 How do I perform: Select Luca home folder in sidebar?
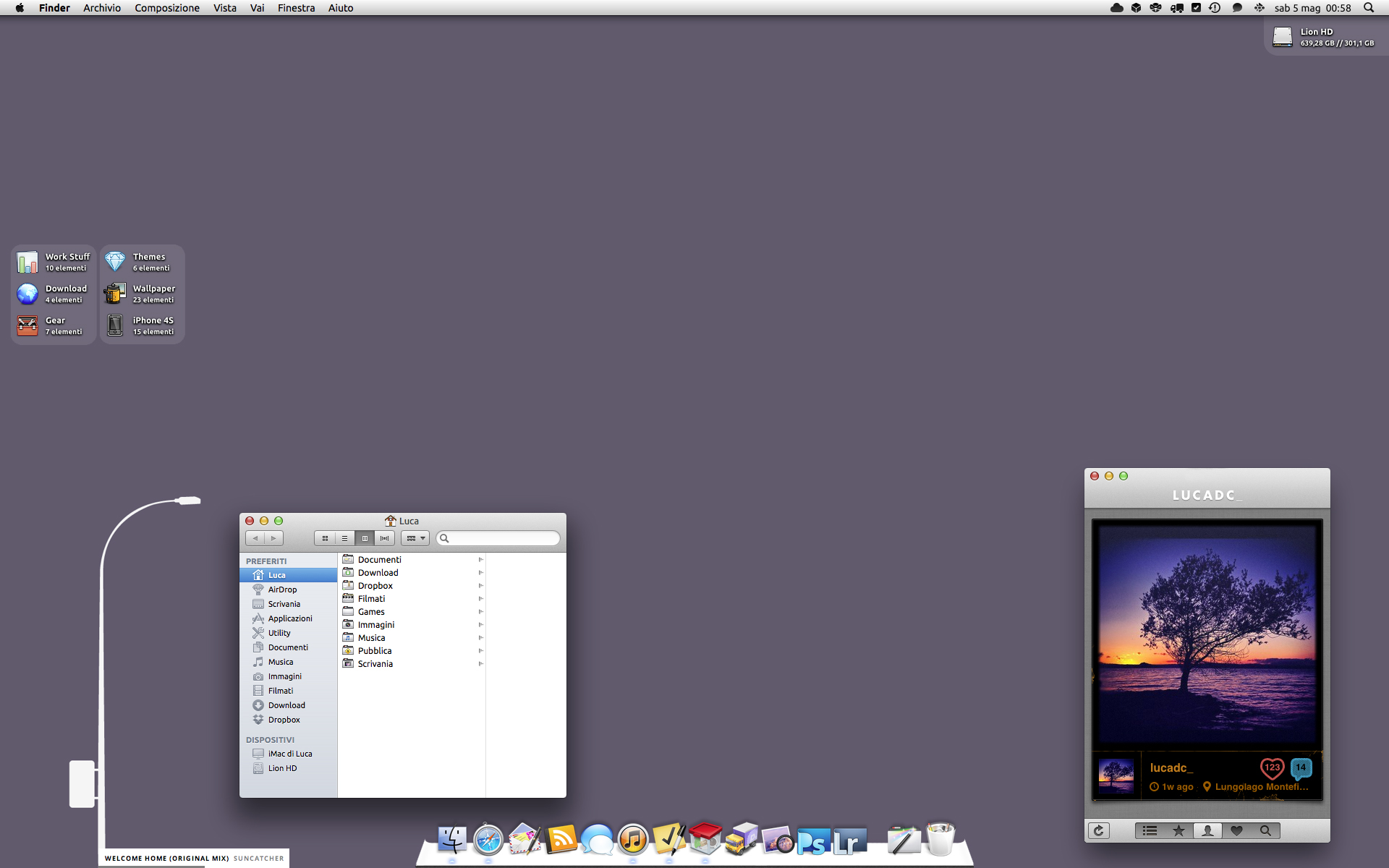pos(276,575)
